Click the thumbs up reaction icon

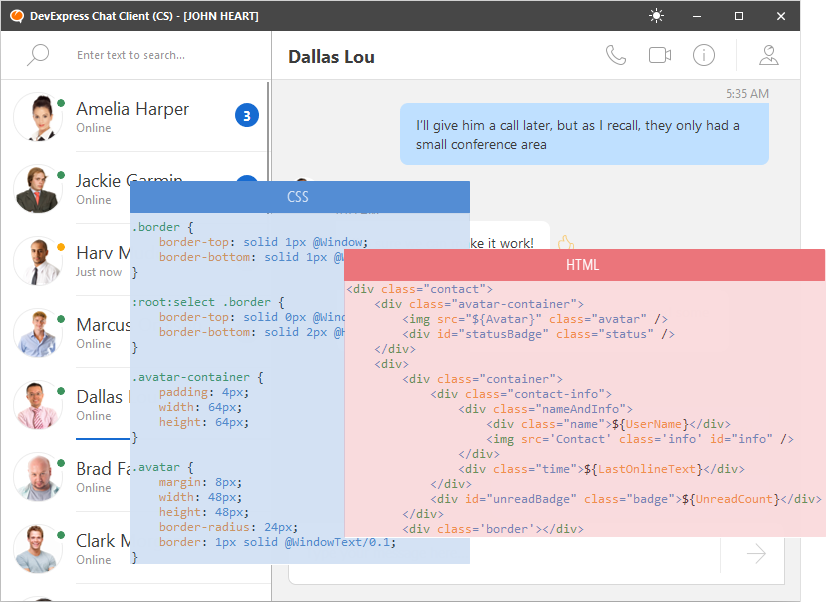pos(565,241)
